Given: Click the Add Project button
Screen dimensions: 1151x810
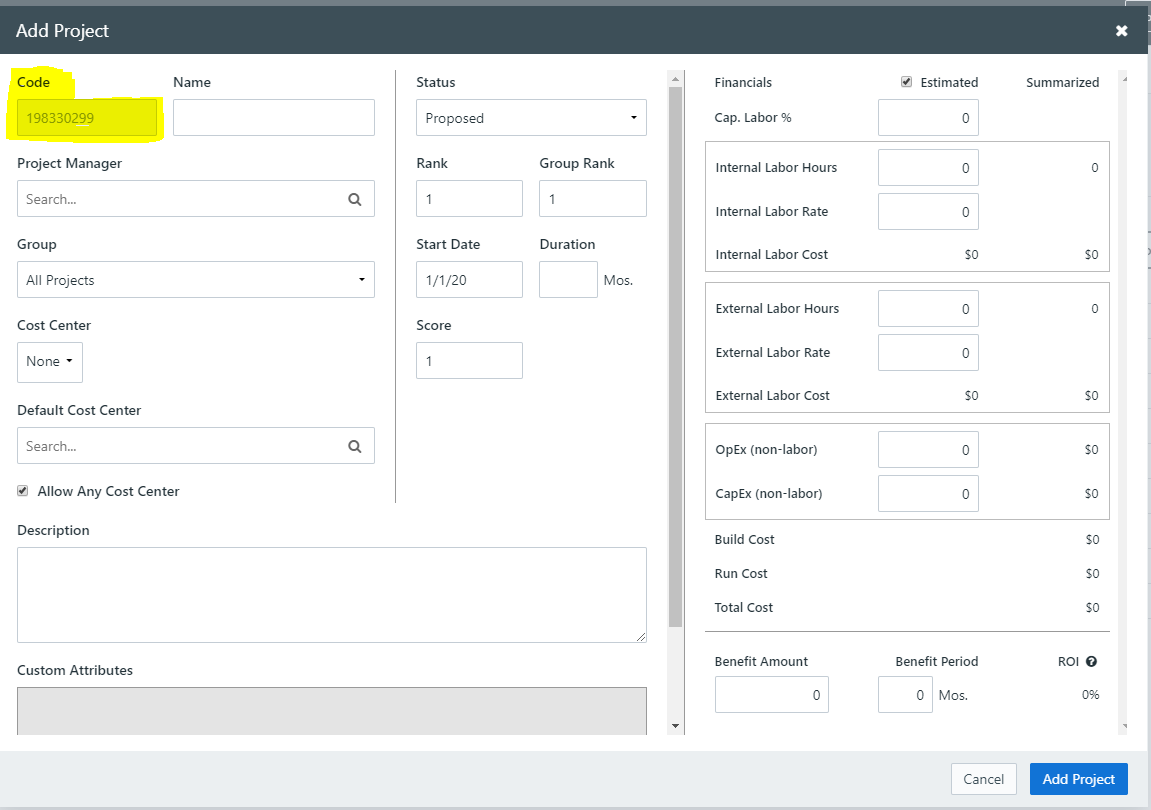Looking at the screenshot, I should 1078,779.
